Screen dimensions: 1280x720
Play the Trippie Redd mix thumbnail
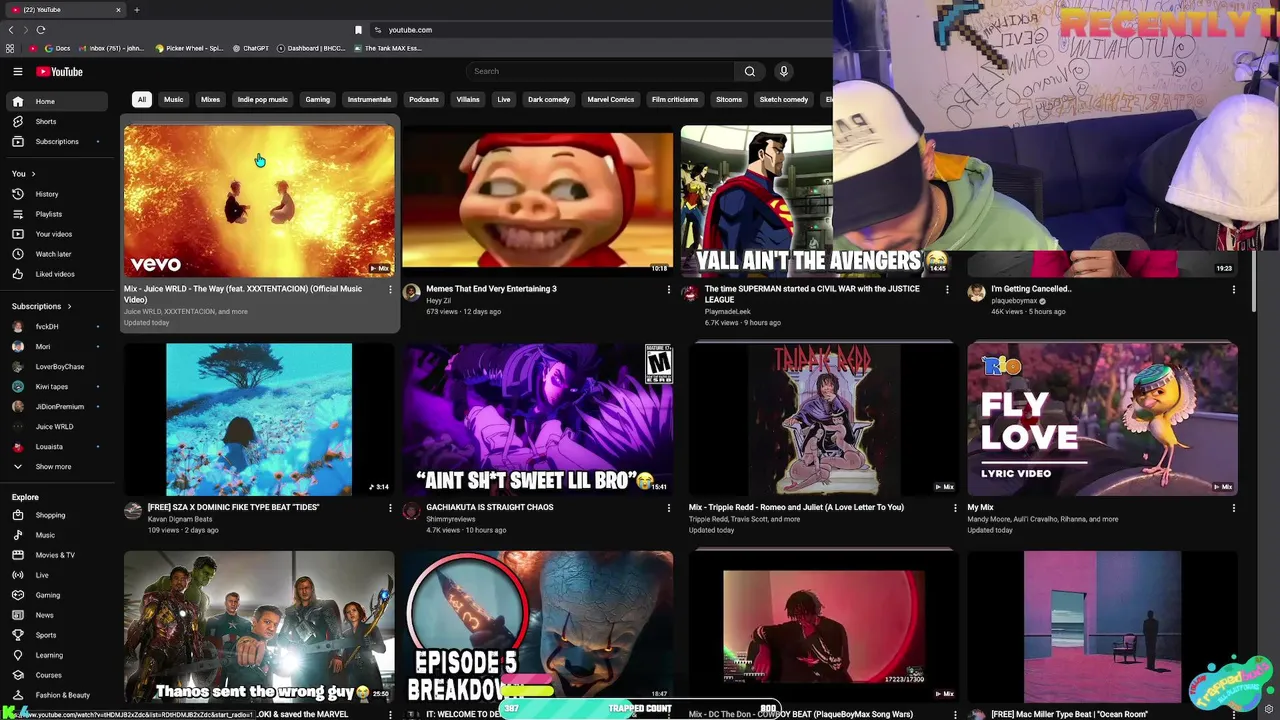pyautogui.click(x=823, y=419)
